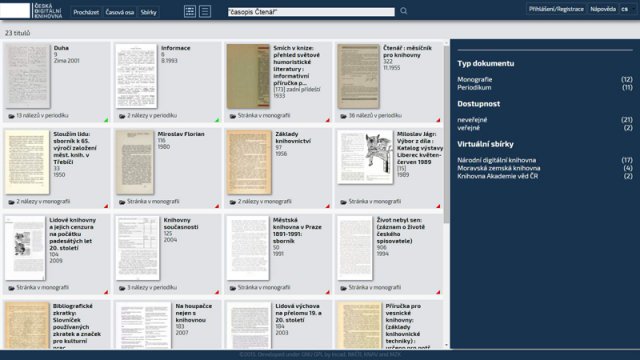This screenshot has width=640, height=360.
Task: Open Časová osa view
Action: click(x=120, y=12)
